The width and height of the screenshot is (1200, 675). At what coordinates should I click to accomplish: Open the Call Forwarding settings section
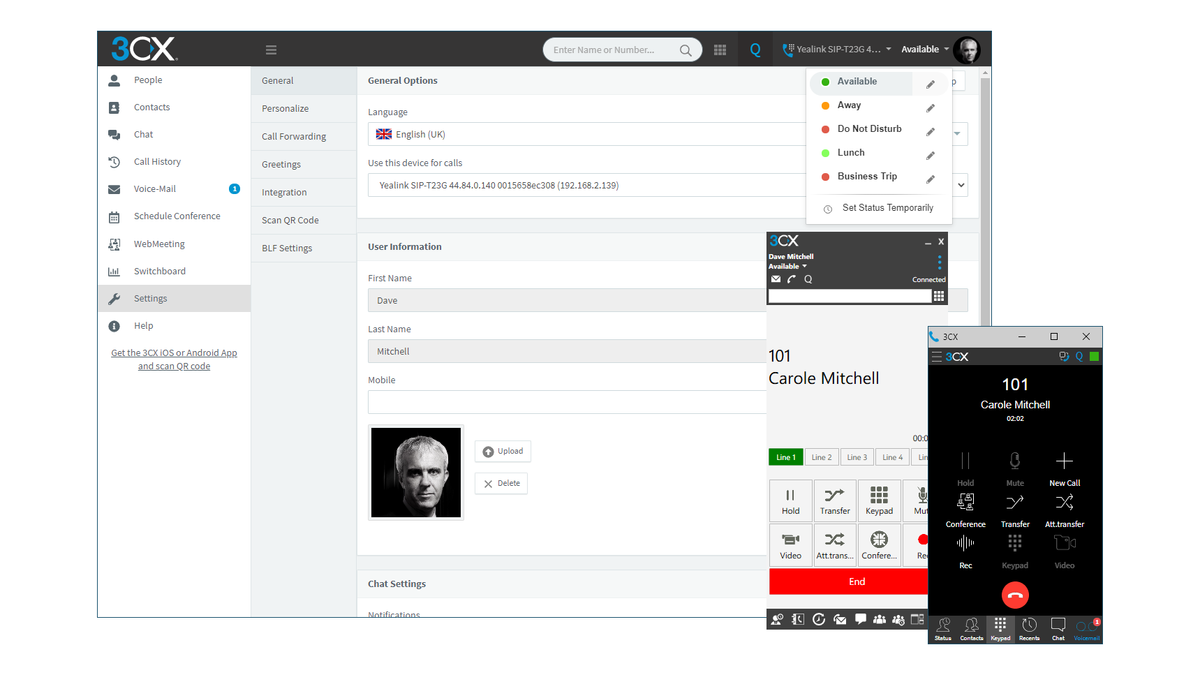295,135
